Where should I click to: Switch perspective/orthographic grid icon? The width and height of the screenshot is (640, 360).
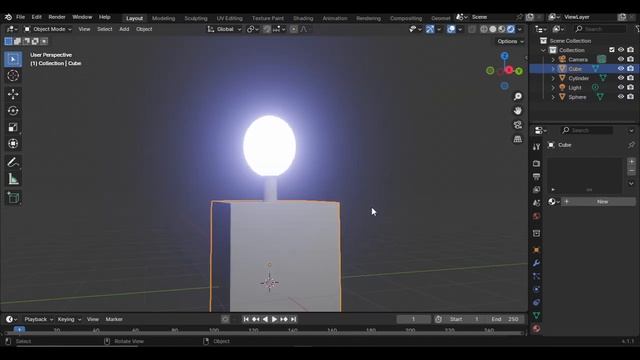(x=518, y=139)
